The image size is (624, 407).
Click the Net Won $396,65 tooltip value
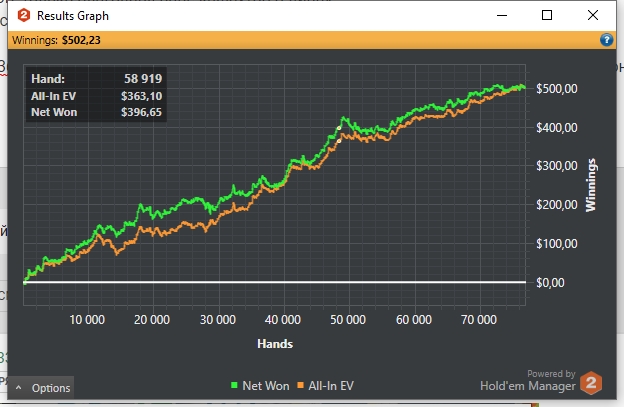pos(141,112)
